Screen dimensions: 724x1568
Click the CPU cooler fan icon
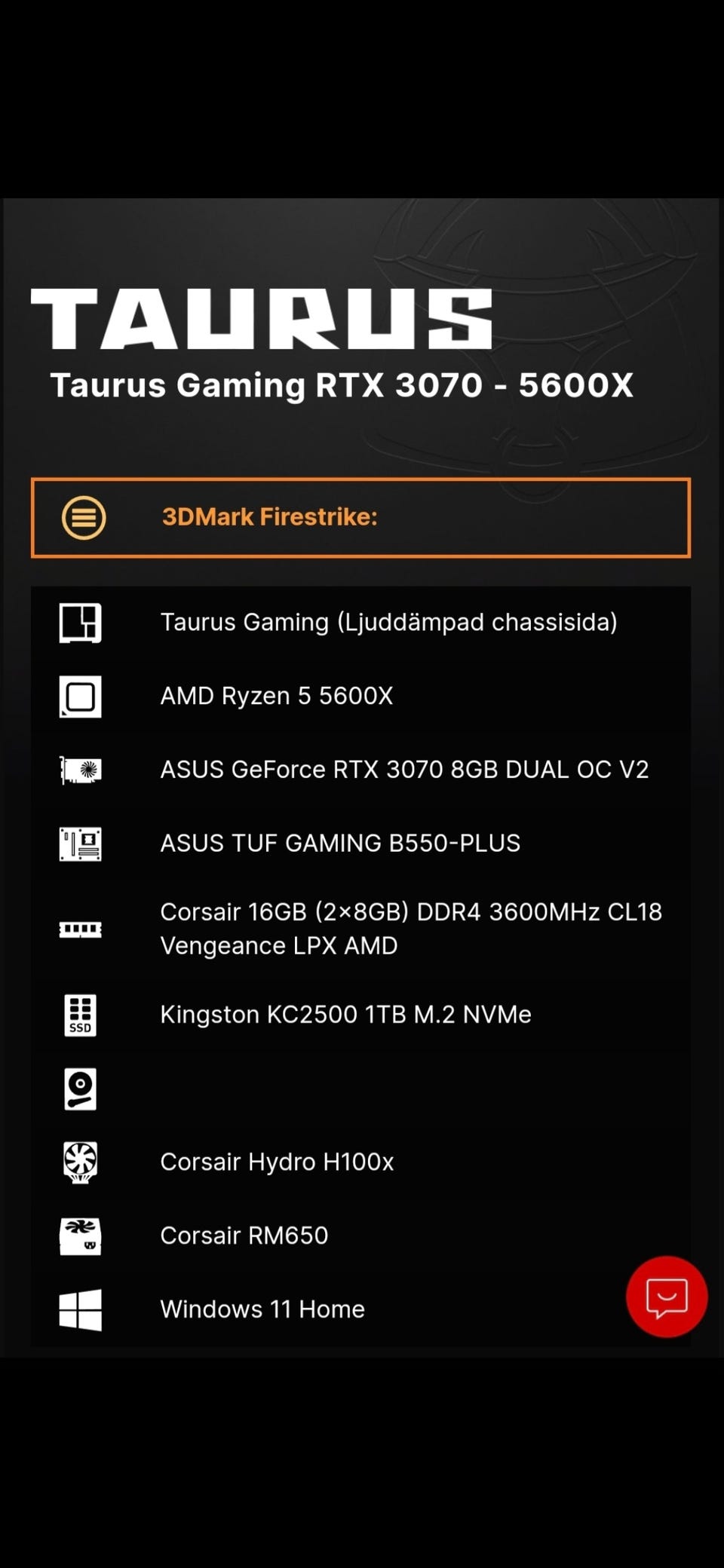coord(80,1162)
